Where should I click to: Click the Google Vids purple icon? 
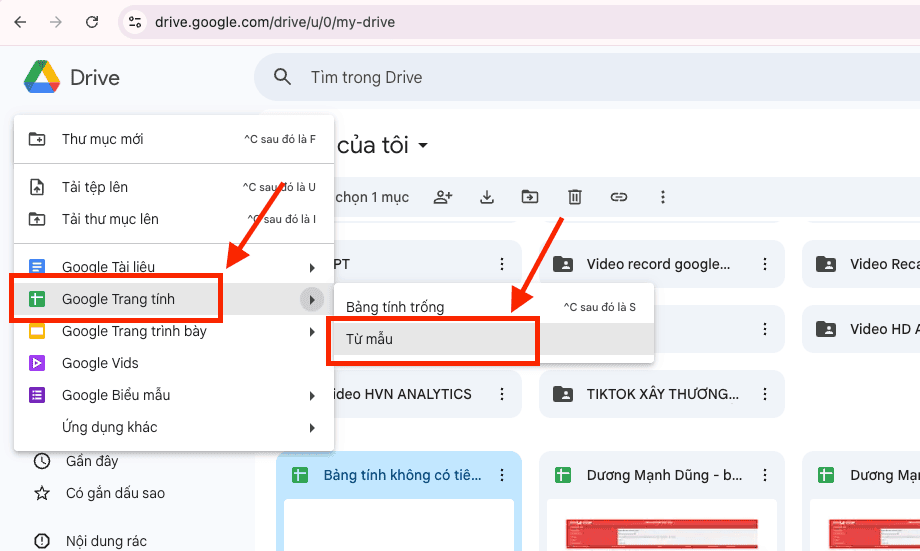tap(37, 363)
